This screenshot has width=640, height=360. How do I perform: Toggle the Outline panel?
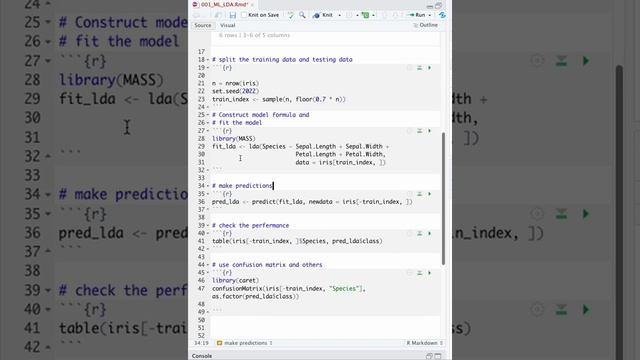(425, 25)
